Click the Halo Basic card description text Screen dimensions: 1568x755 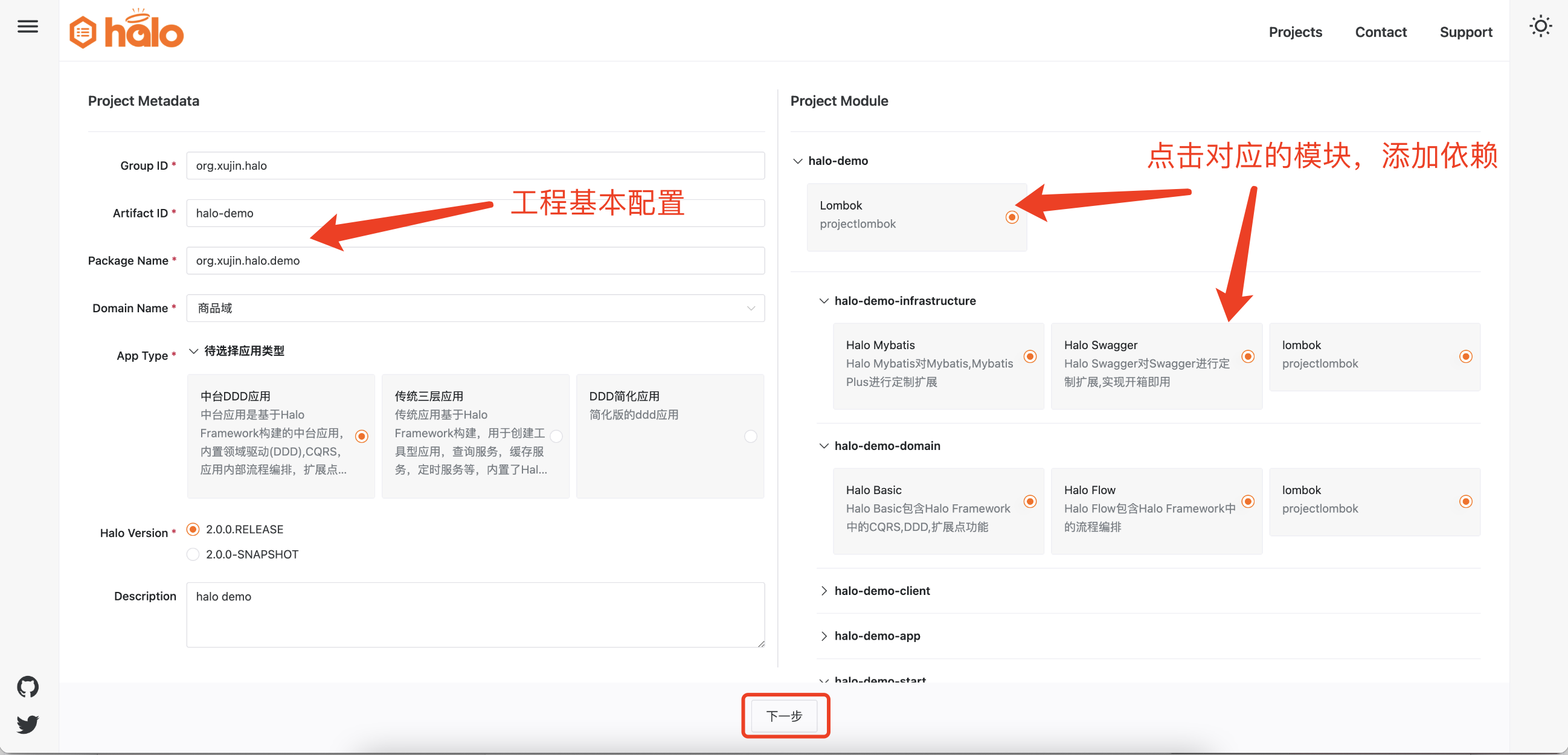tap(928, 518)
